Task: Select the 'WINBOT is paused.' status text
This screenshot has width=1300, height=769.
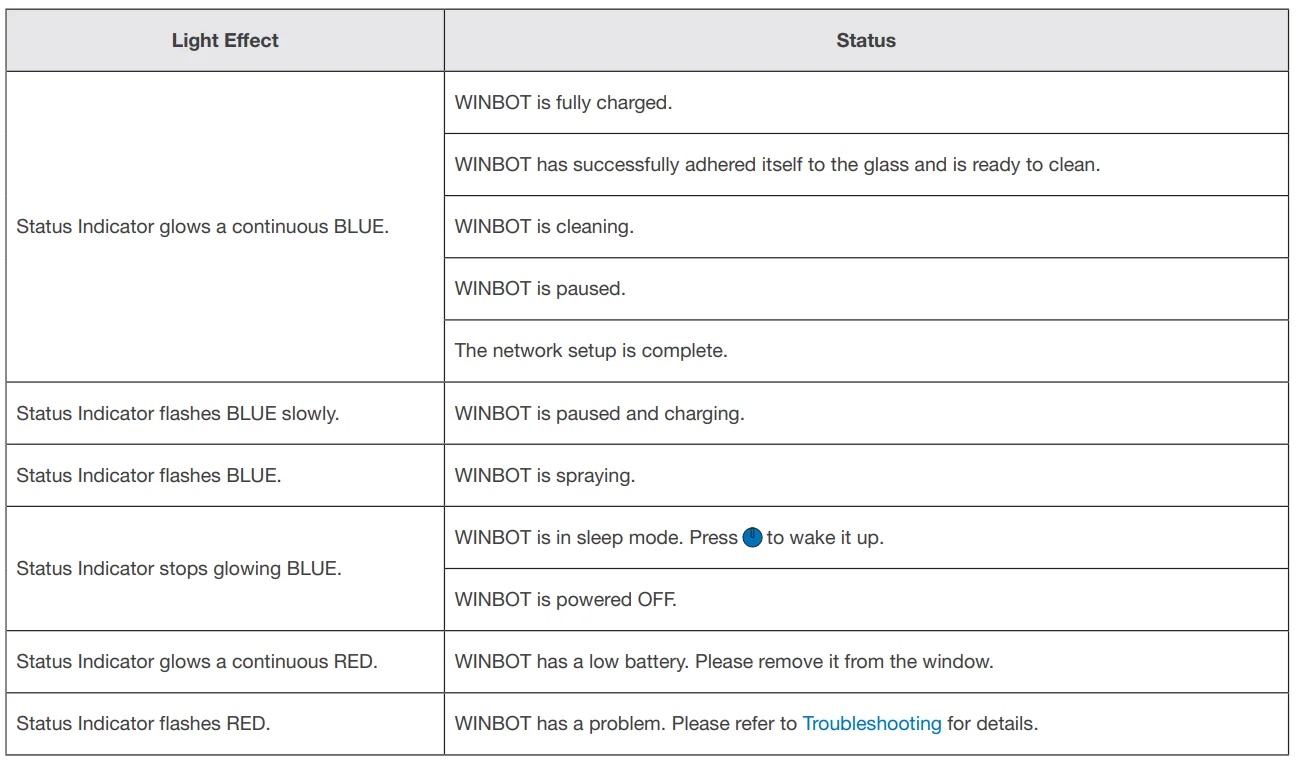Action: click(x=540, y=289)
